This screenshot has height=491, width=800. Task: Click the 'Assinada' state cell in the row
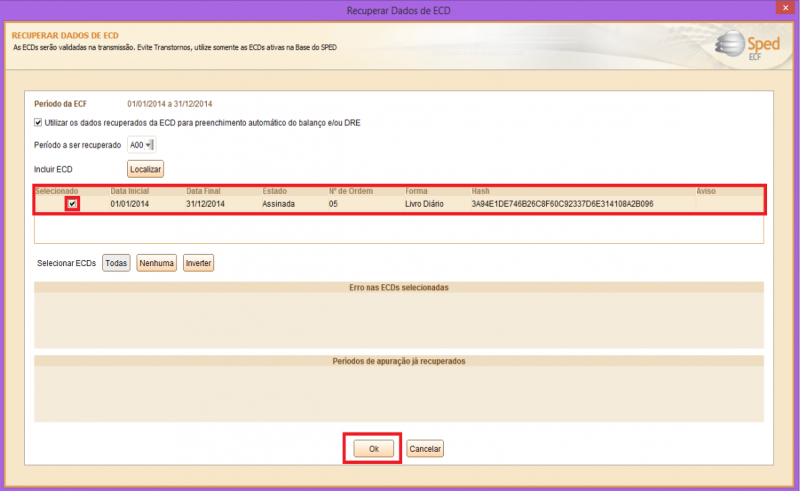(279, 204)
